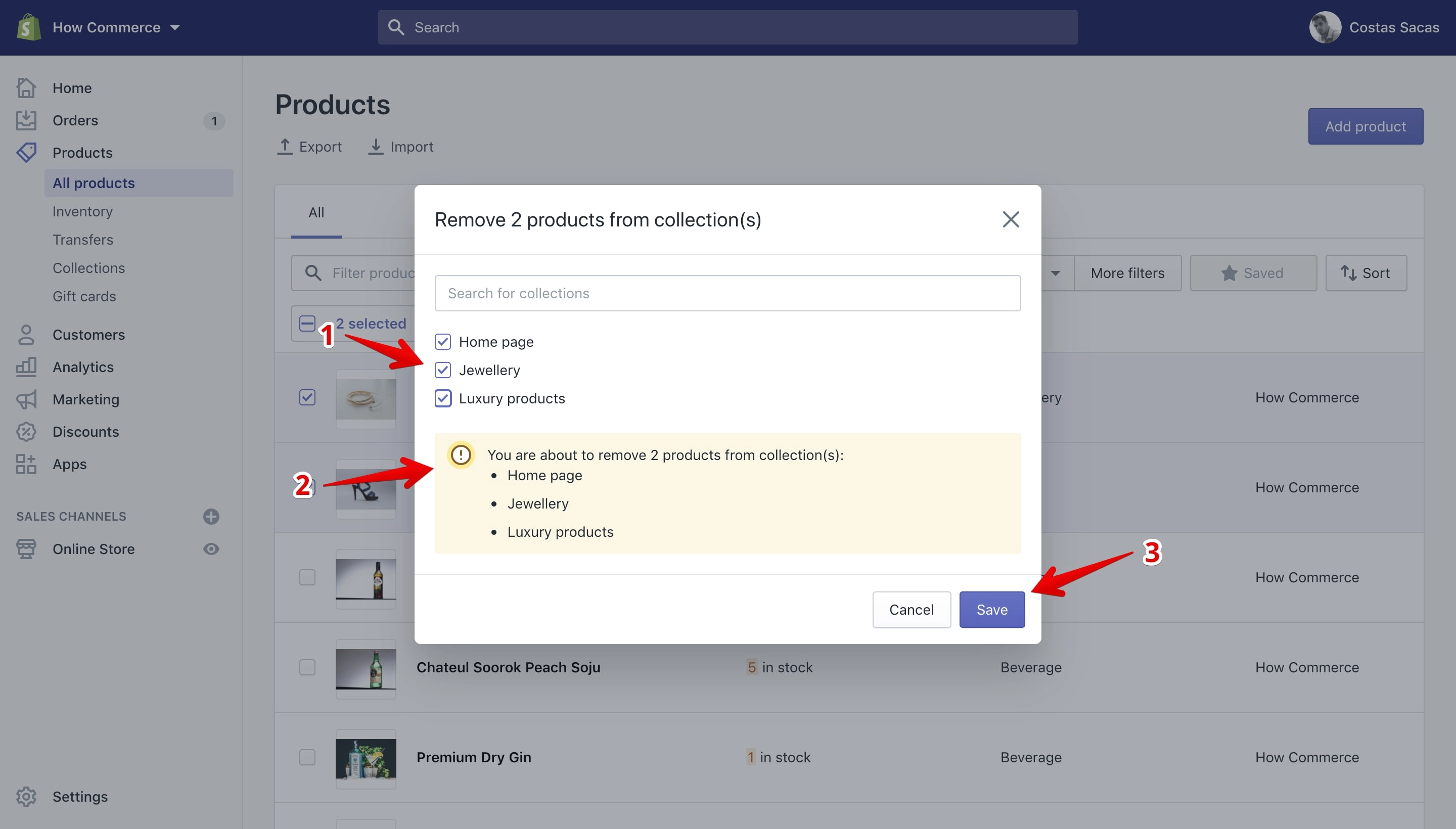
Task: Open the Sort menu
Action: point(1366,273)
